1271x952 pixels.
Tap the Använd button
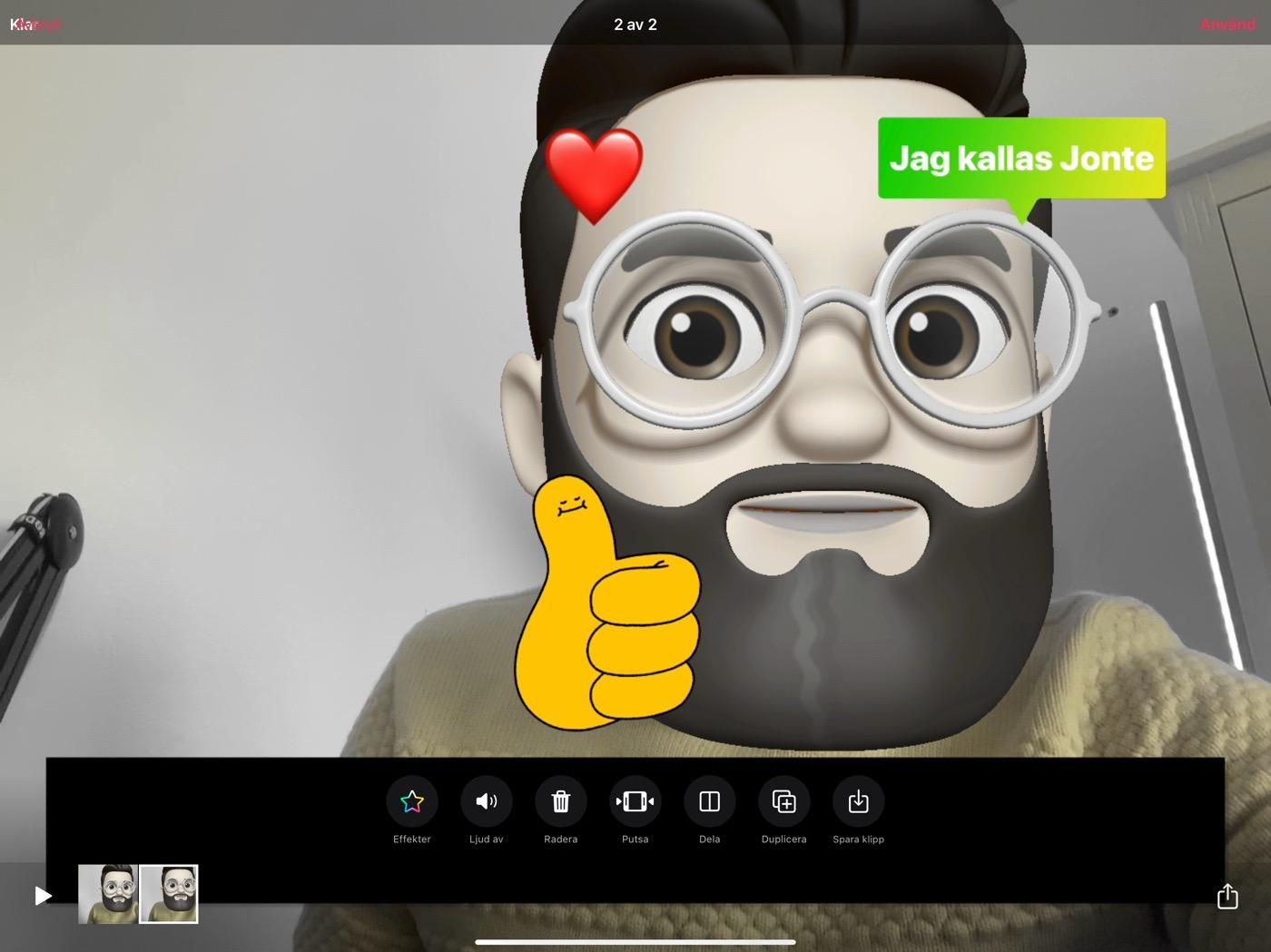tap(1227, 25)
